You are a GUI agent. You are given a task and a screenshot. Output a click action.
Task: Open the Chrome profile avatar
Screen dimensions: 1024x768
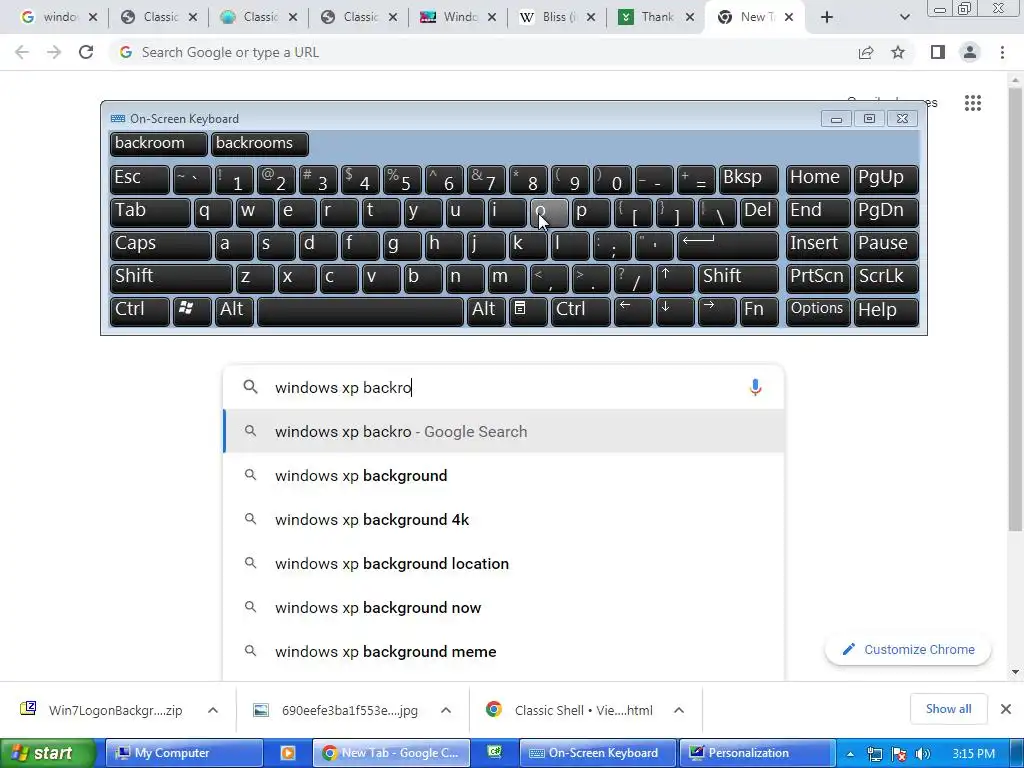(970, 52)
